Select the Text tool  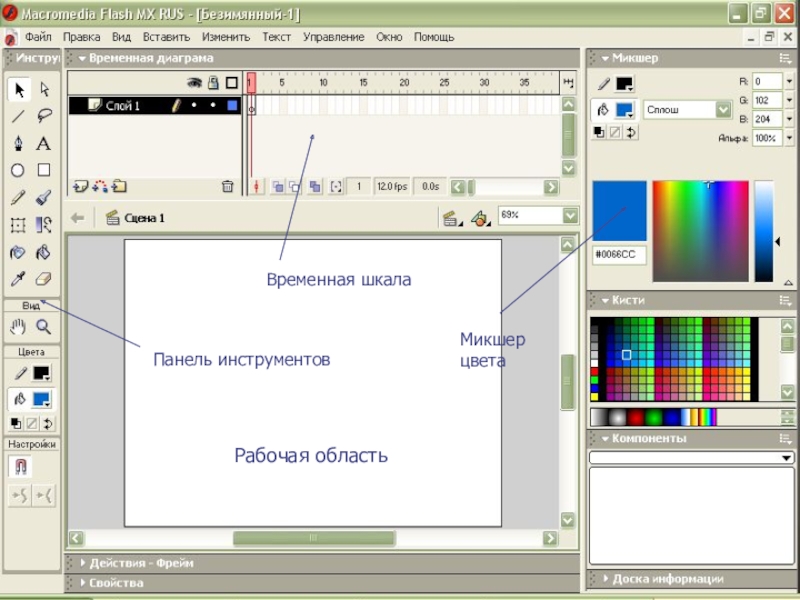click(44, 143)
